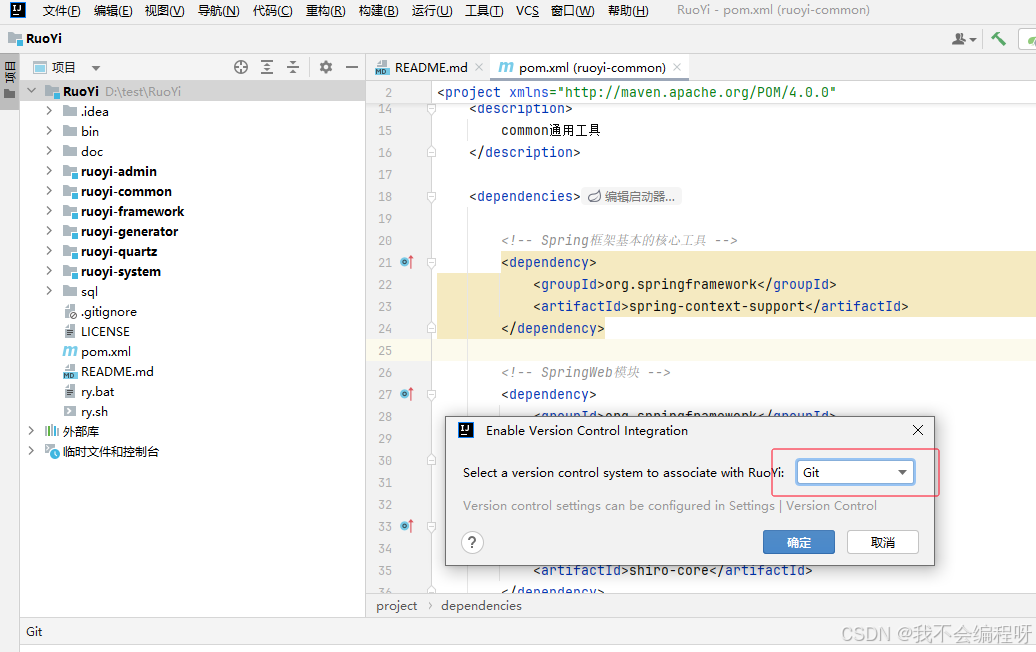Open the 编辑(E) menu
Image resolution: width=1036 pixels, height=652 pixels.
pyautogui.click(x=113, y=11)
